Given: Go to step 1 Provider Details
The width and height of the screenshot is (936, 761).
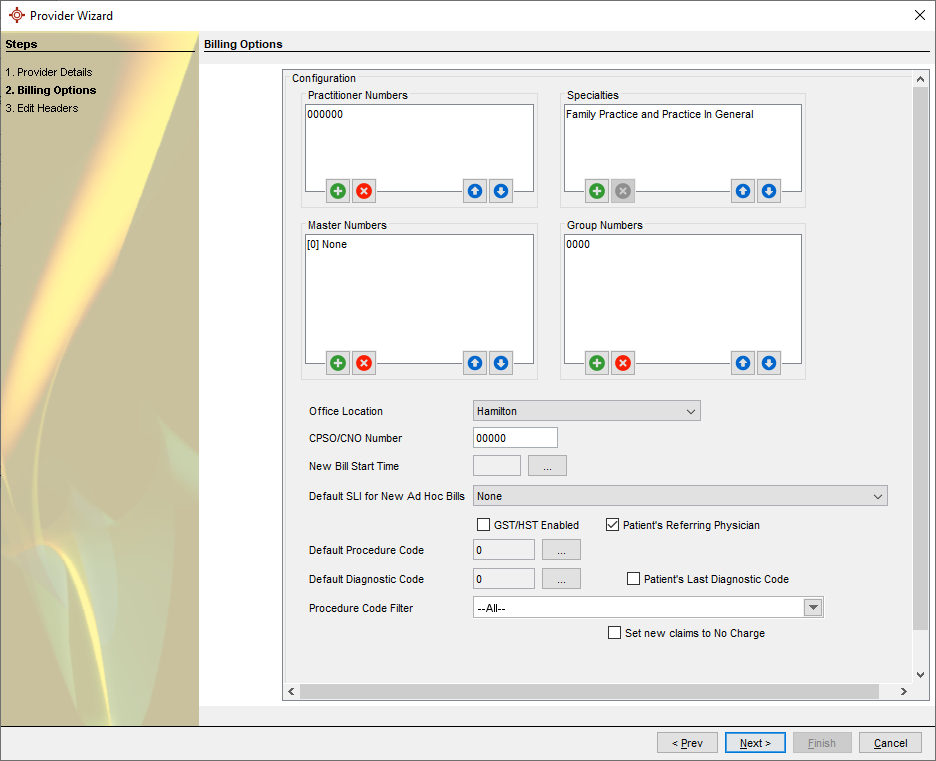Looking at the screenshot, I should 49,72.
